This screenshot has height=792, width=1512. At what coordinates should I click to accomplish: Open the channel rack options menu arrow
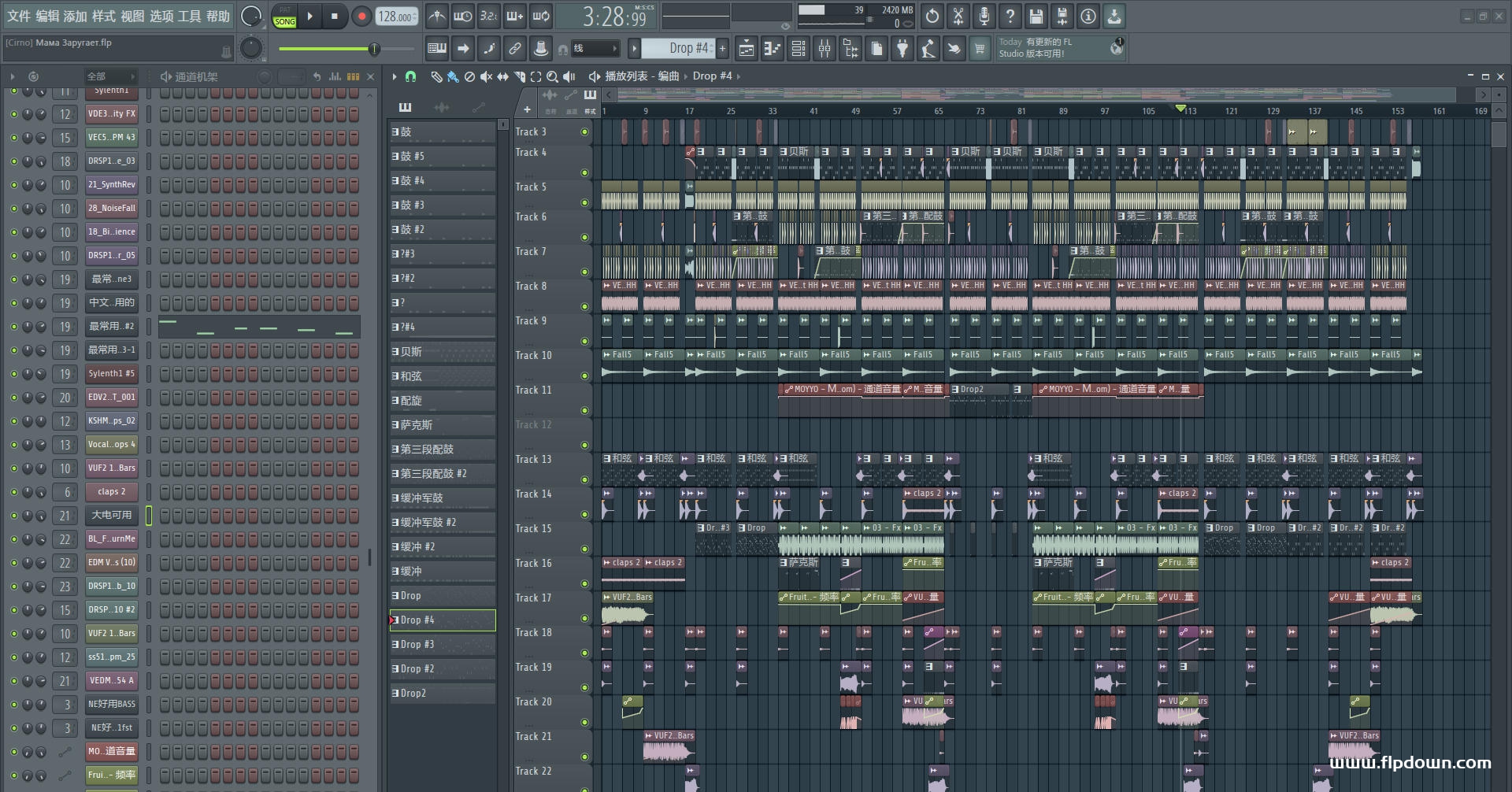coord(13,76)
